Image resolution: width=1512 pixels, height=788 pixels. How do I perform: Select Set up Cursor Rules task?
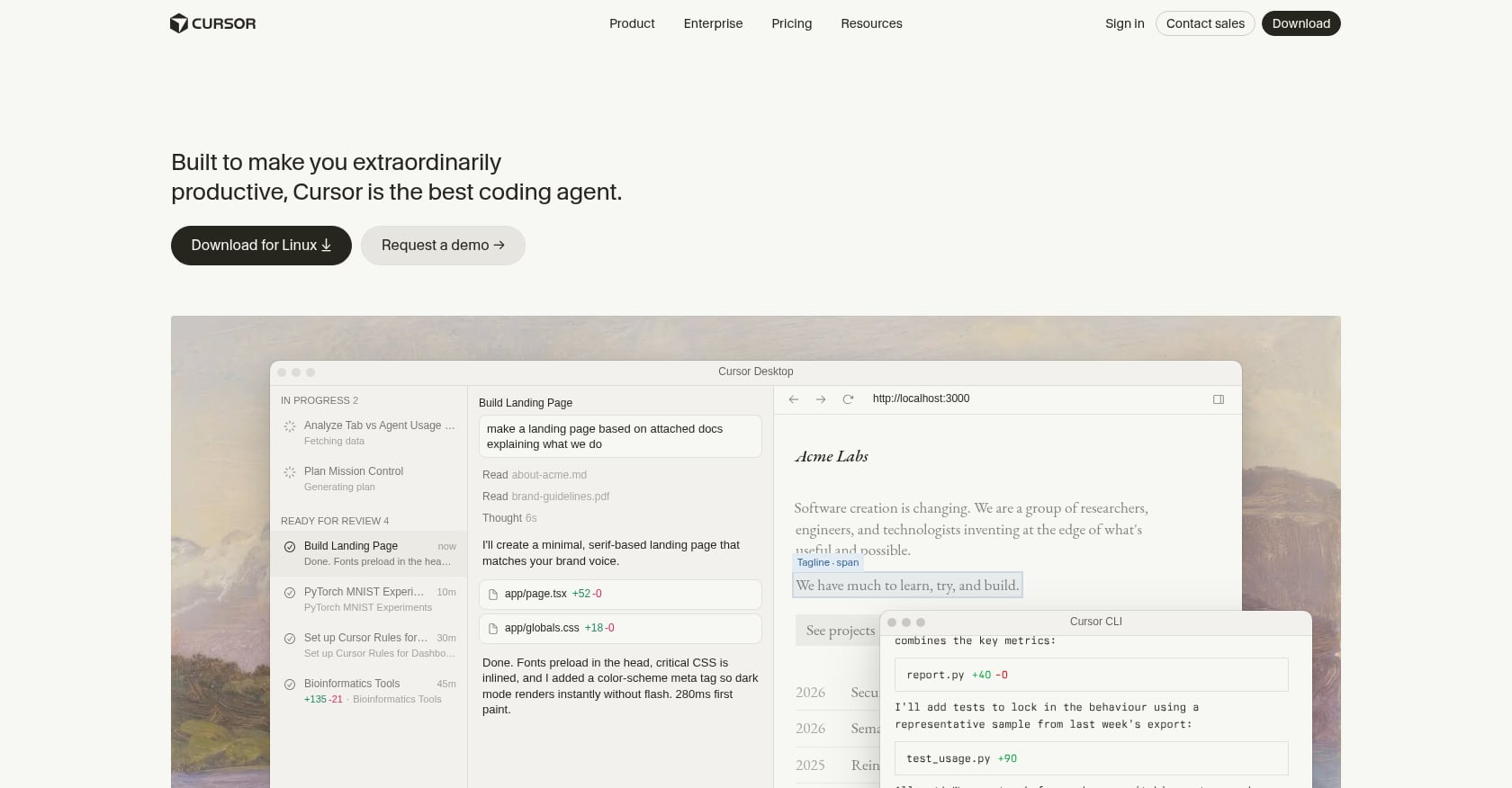point(369,645)
